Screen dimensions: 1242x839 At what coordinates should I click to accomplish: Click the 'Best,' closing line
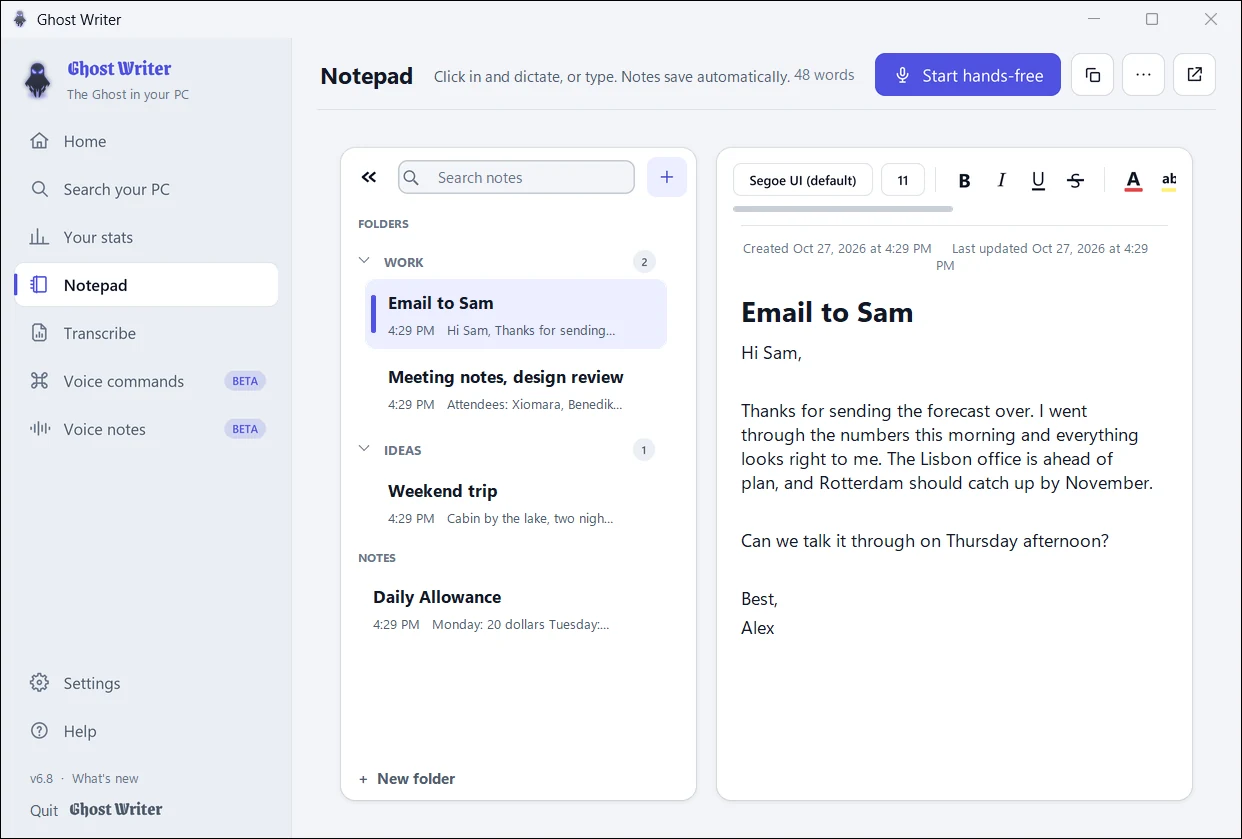point(759,599)
